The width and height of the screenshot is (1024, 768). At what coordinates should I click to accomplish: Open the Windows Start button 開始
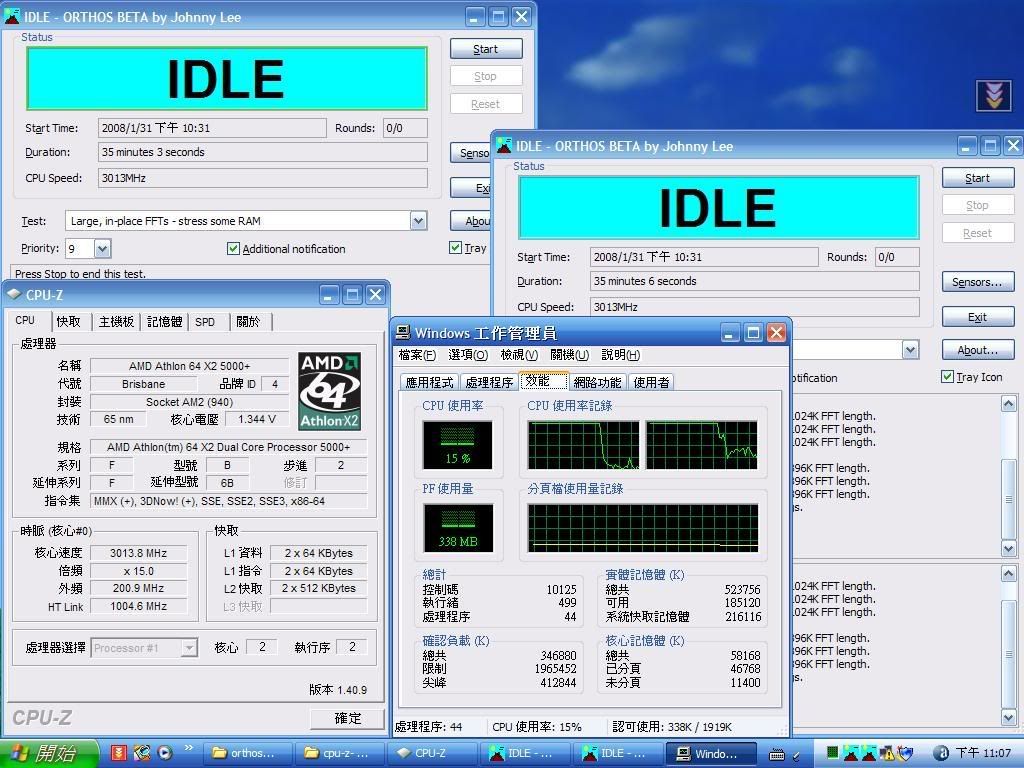(48, 753)
